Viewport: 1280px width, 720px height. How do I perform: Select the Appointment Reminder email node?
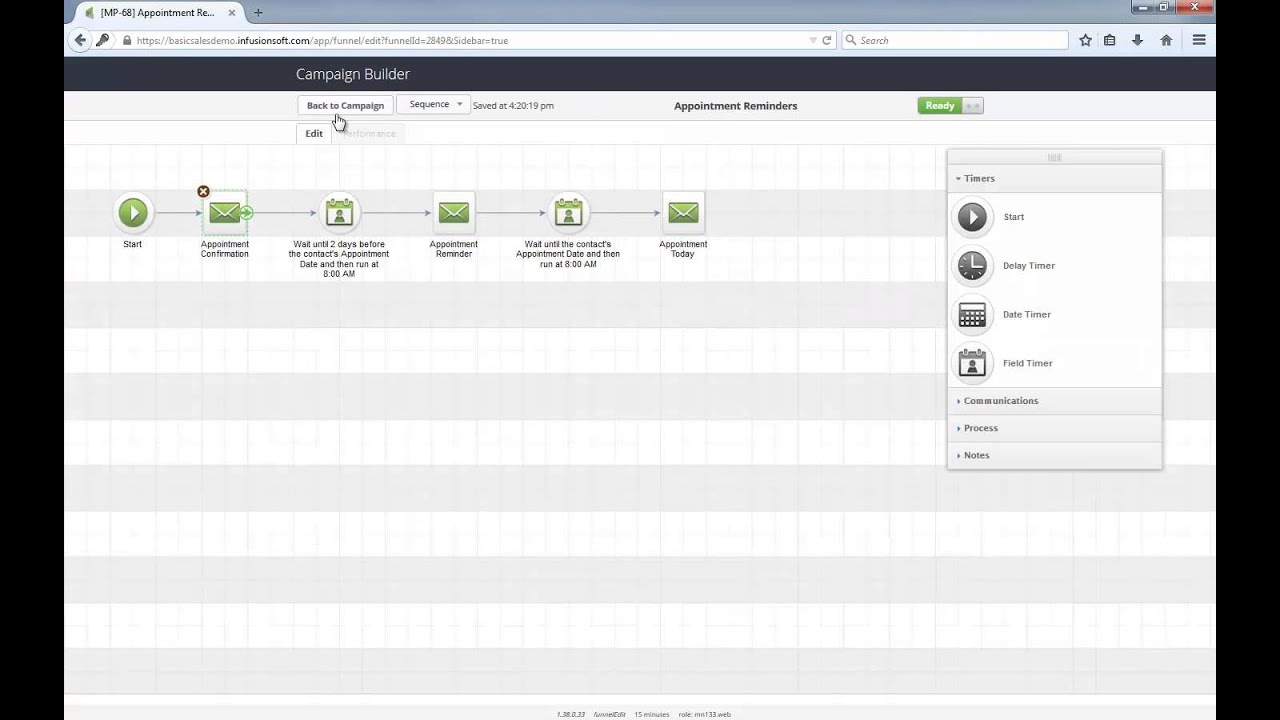click(x=454, y=212)
